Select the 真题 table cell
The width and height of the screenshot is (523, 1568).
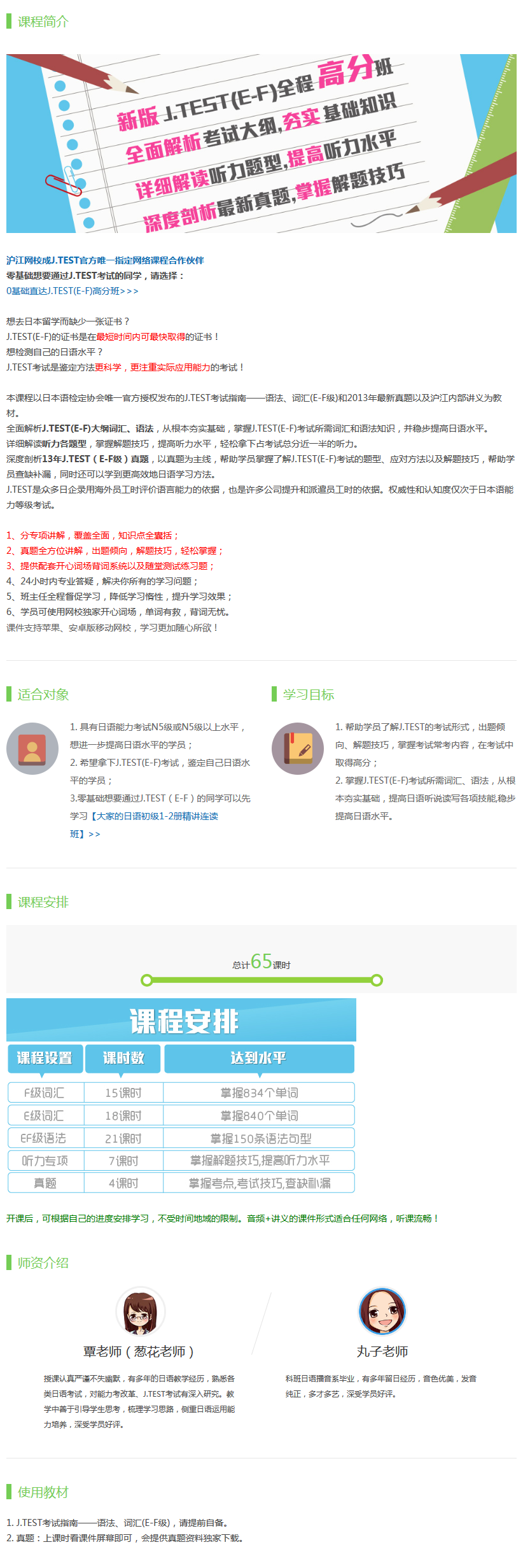pos(46,1183)
